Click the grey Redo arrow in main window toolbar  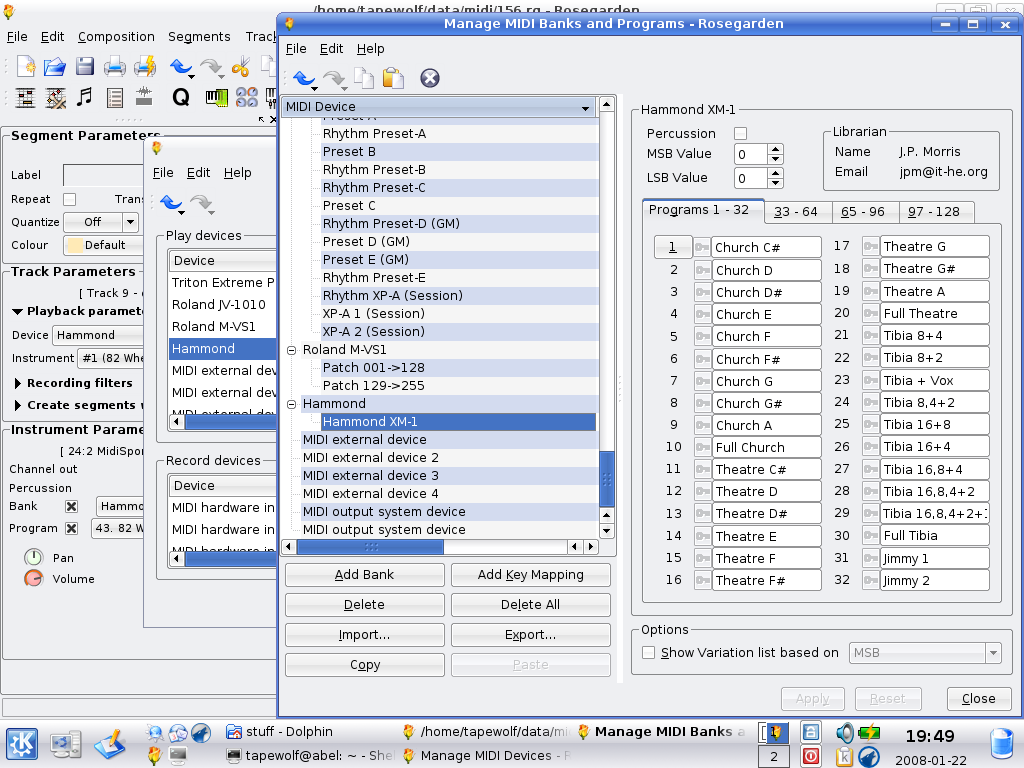pyautogui.click(x=211, y=67)
